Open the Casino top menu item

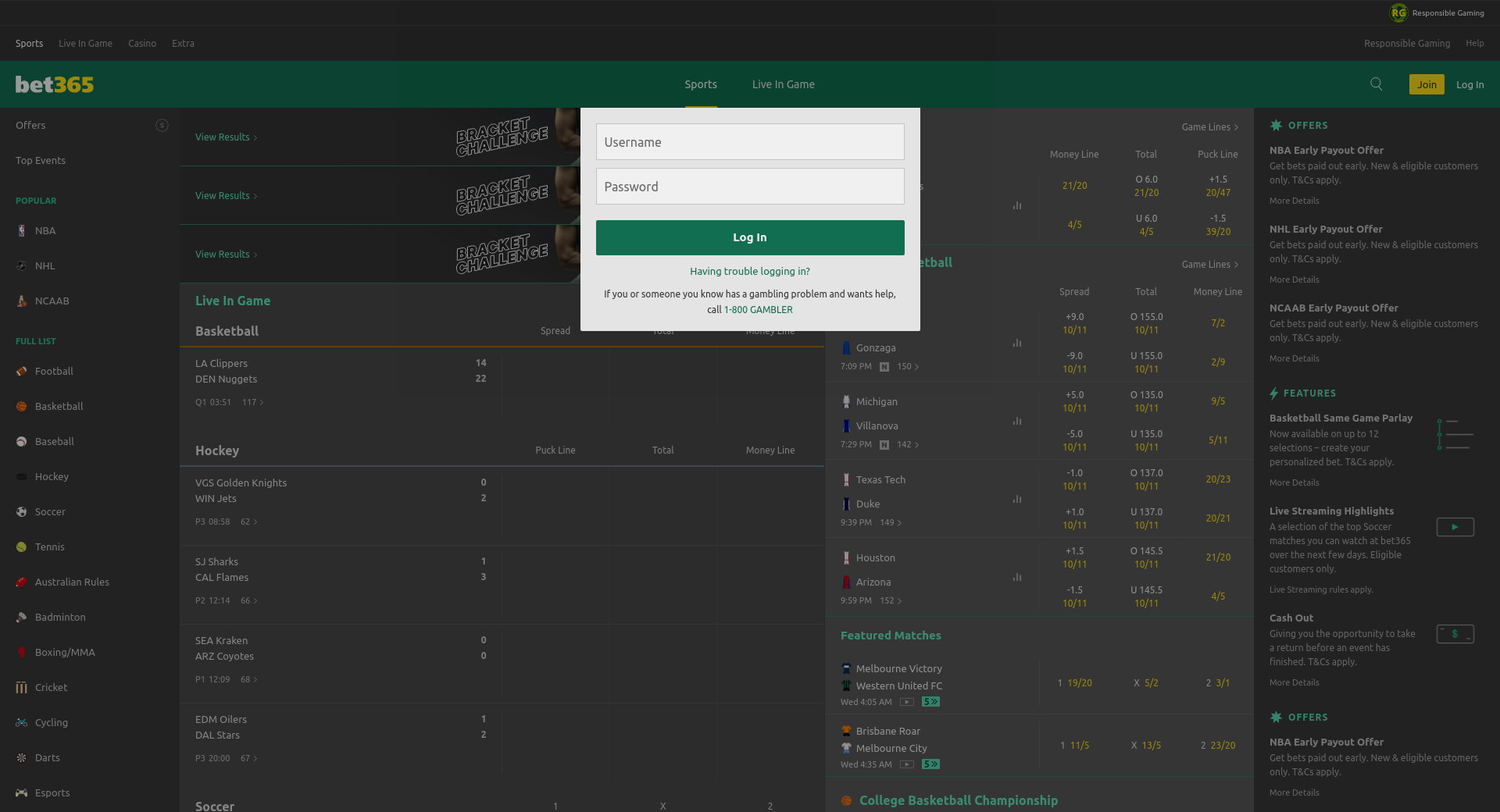(142, 44)
